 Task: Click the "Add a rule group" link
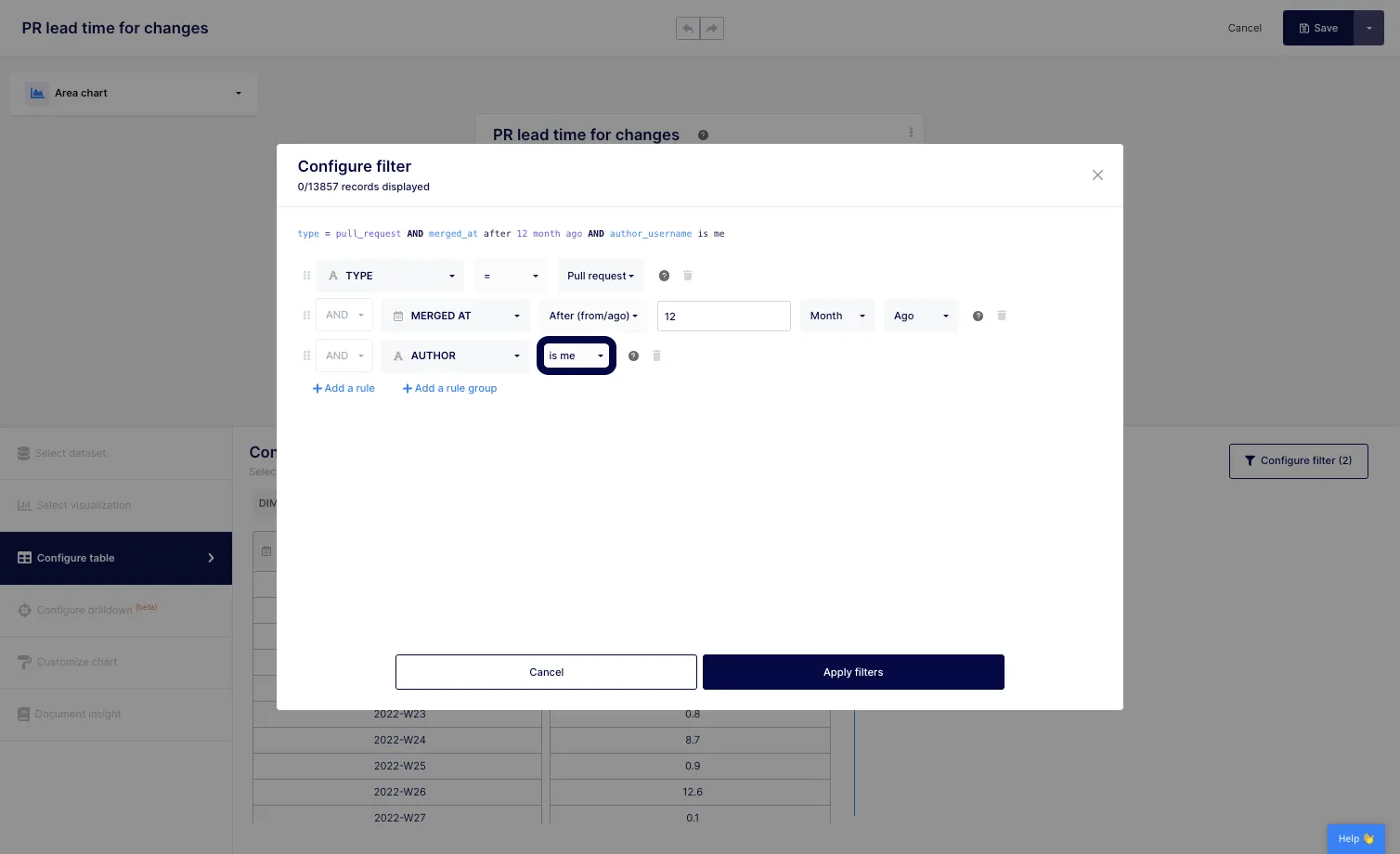(x=449, y=388)
